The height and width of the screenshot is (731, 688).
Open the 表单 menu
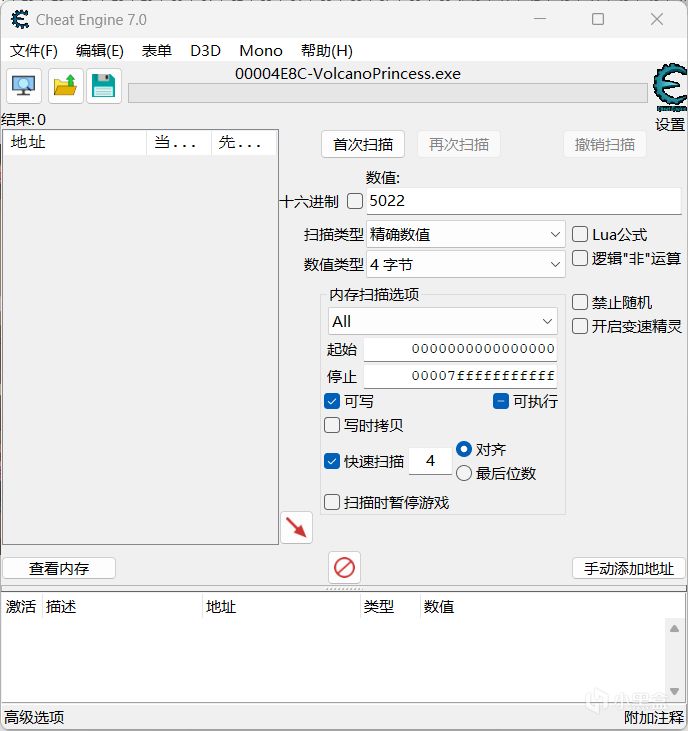click(157, 50)
